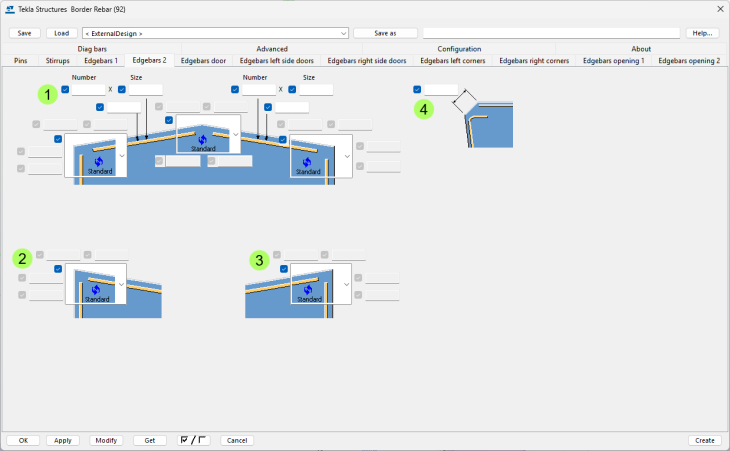
Task: Click the green number 1 marker
Action: coord(46,95)
